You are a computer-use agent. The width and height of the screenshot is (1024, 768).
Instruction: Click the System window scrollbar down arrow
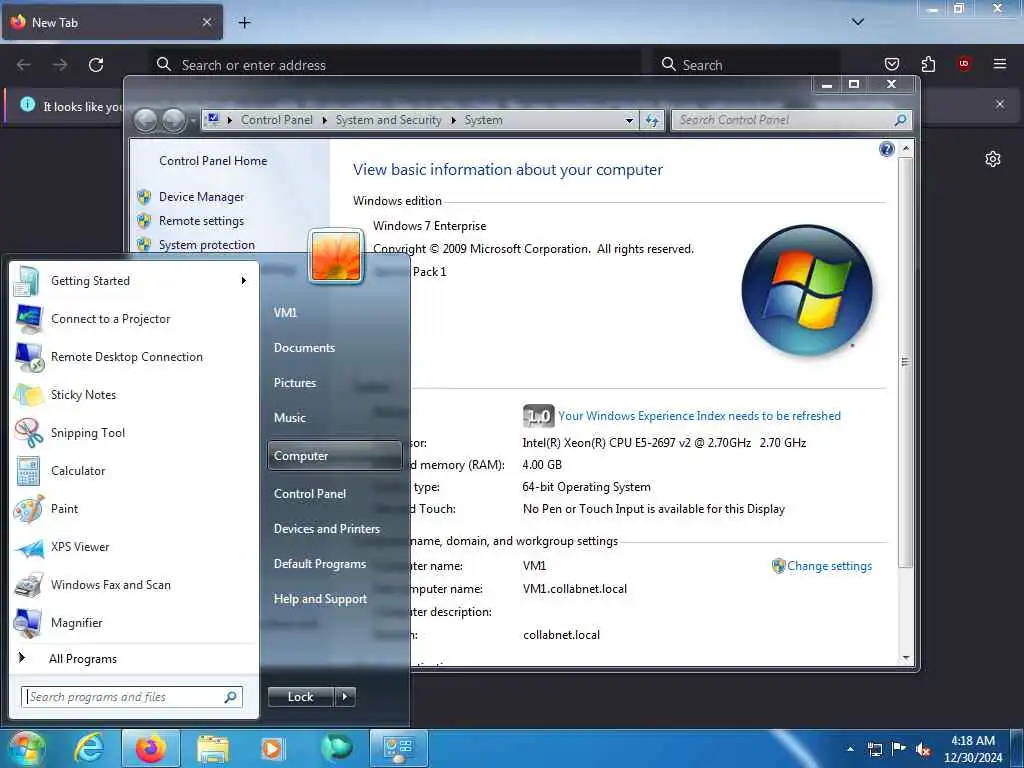point(906,658)
